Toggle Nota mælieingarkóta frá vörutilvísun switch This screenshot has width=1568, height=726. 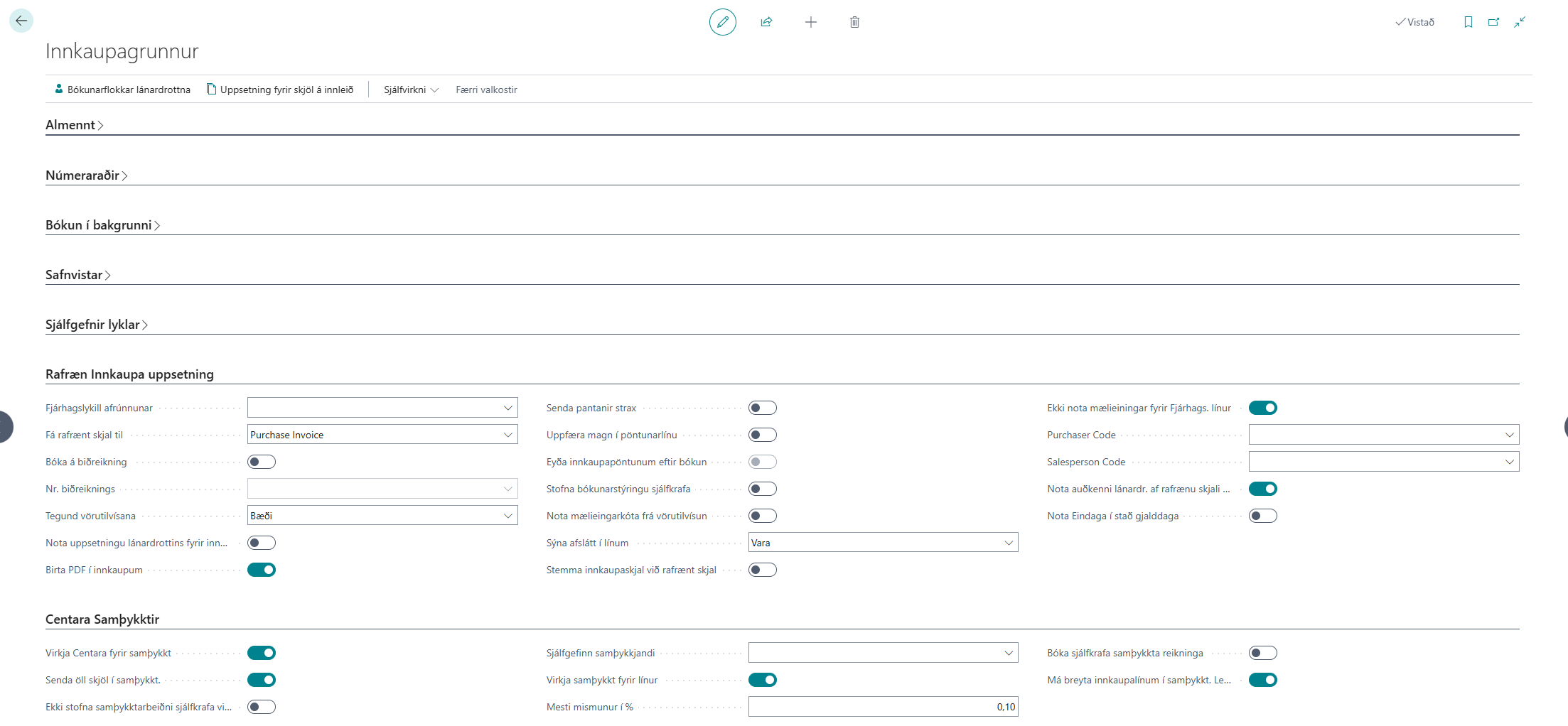pyautogui.click(x=762, y=516)
